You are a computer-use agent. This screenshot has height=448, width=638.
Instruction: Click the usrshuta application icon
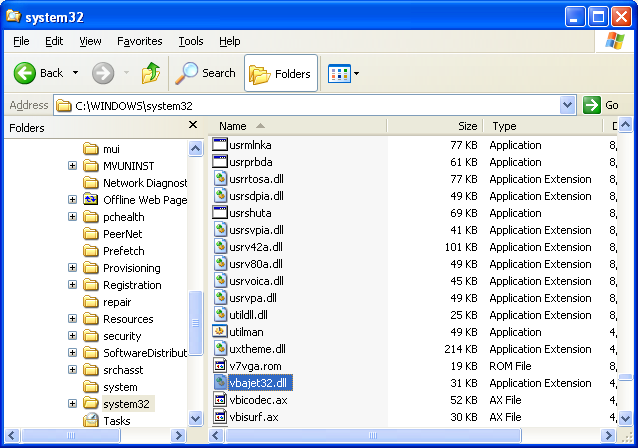pyautogui.click(x=220, y=213)
